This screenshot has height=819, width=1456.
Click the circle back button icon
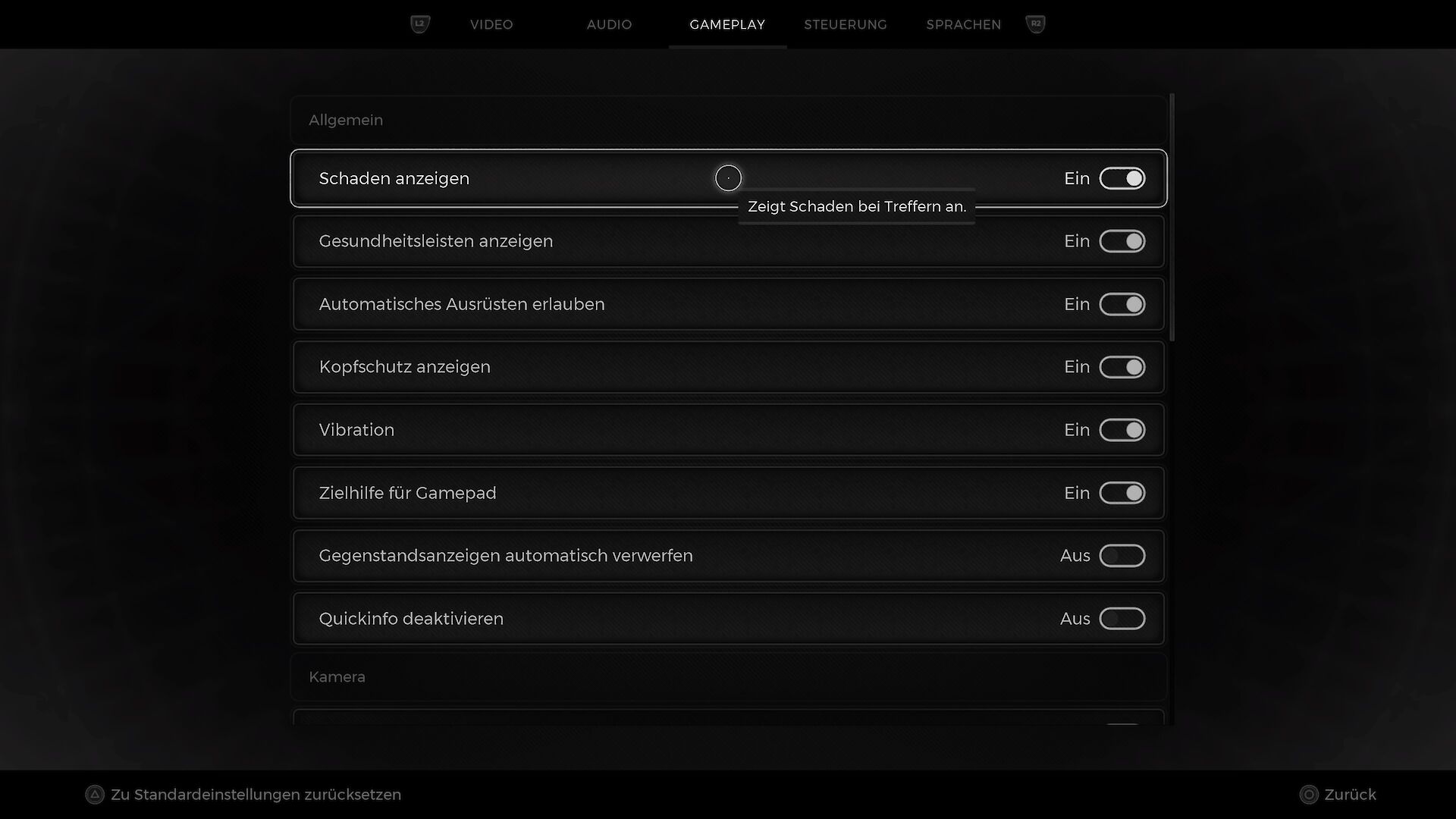point(1309,795)
